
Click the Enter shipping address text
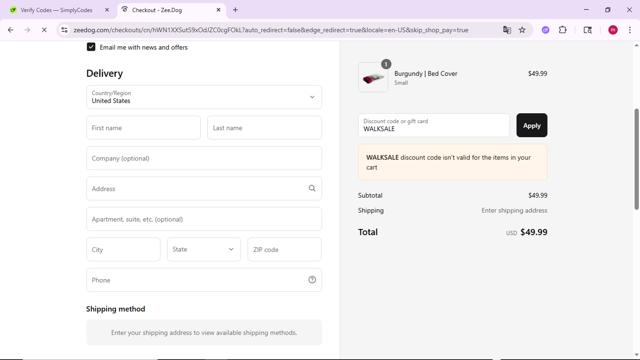pyautogui.click(x=514, y=211)
